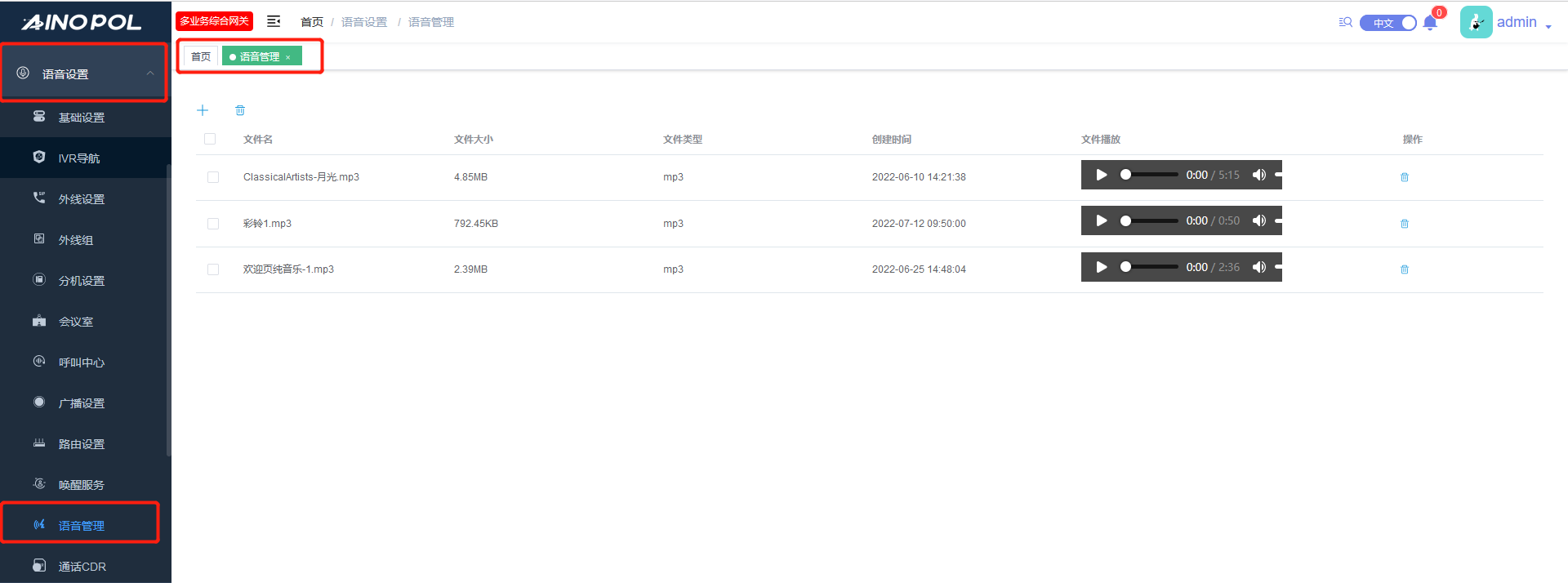Check the select-all checkbox in table header
1568x583 pixels.
pos(210,139)
